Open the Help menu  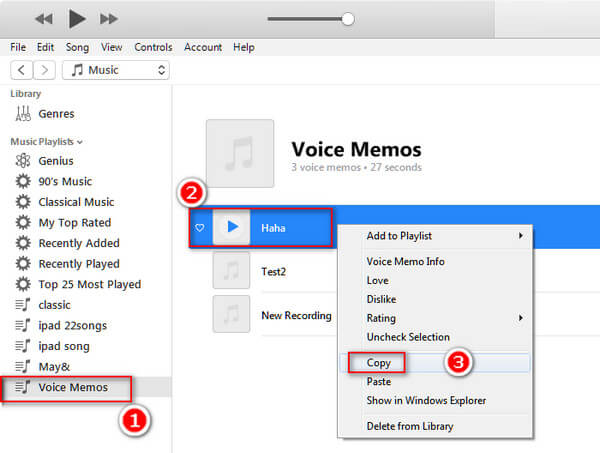(244, 47)
